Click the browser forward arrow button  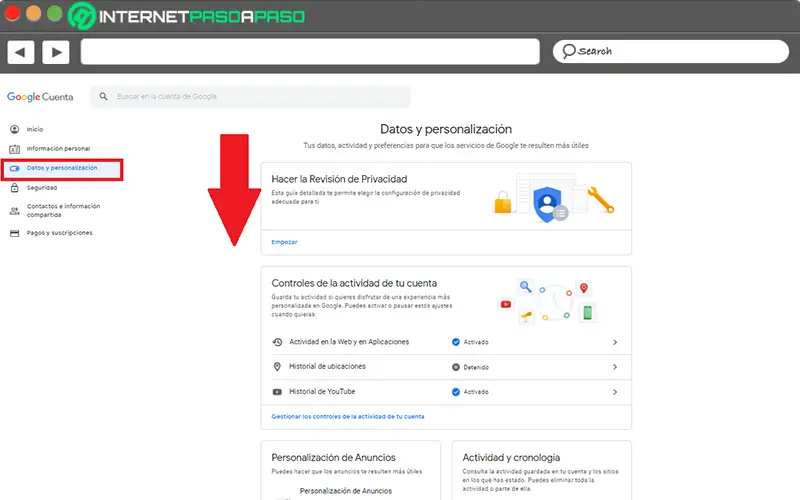56,52
